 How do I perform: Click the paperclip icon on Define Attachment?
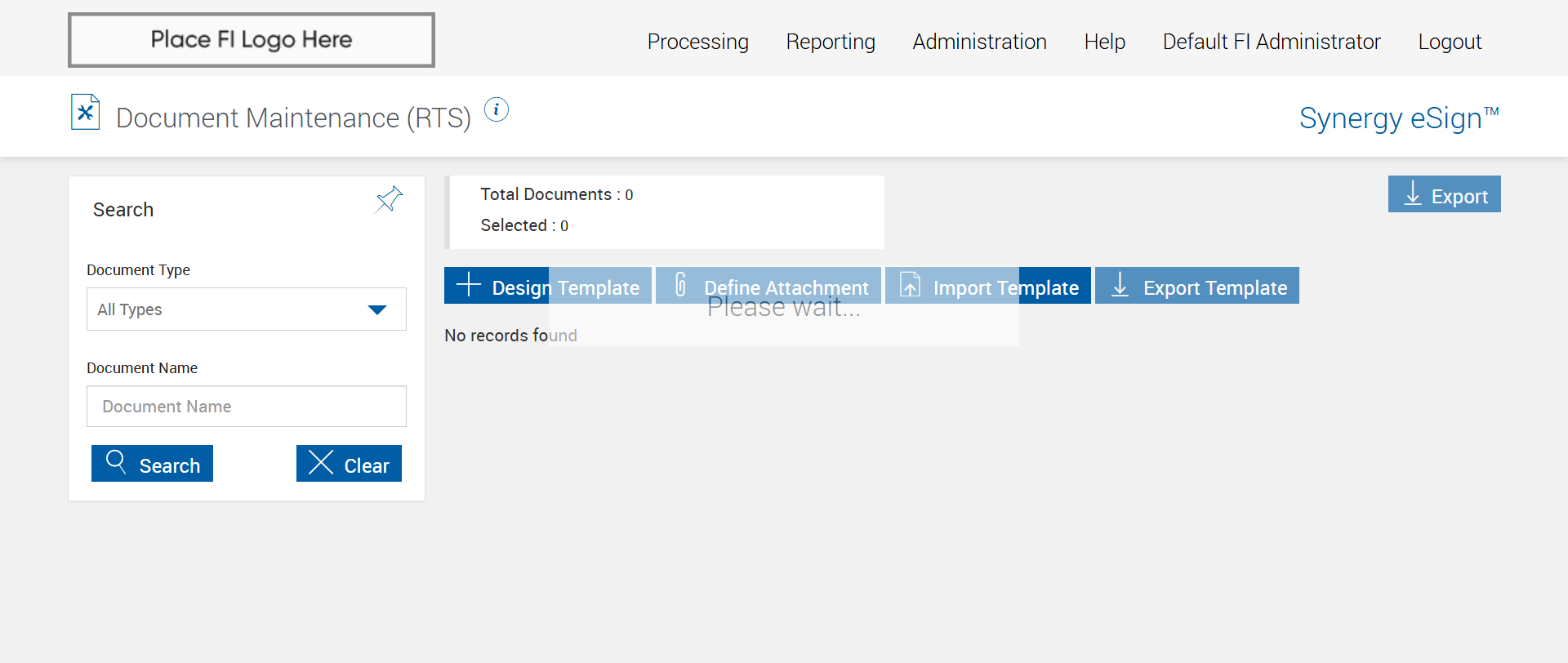coord(680,285)
